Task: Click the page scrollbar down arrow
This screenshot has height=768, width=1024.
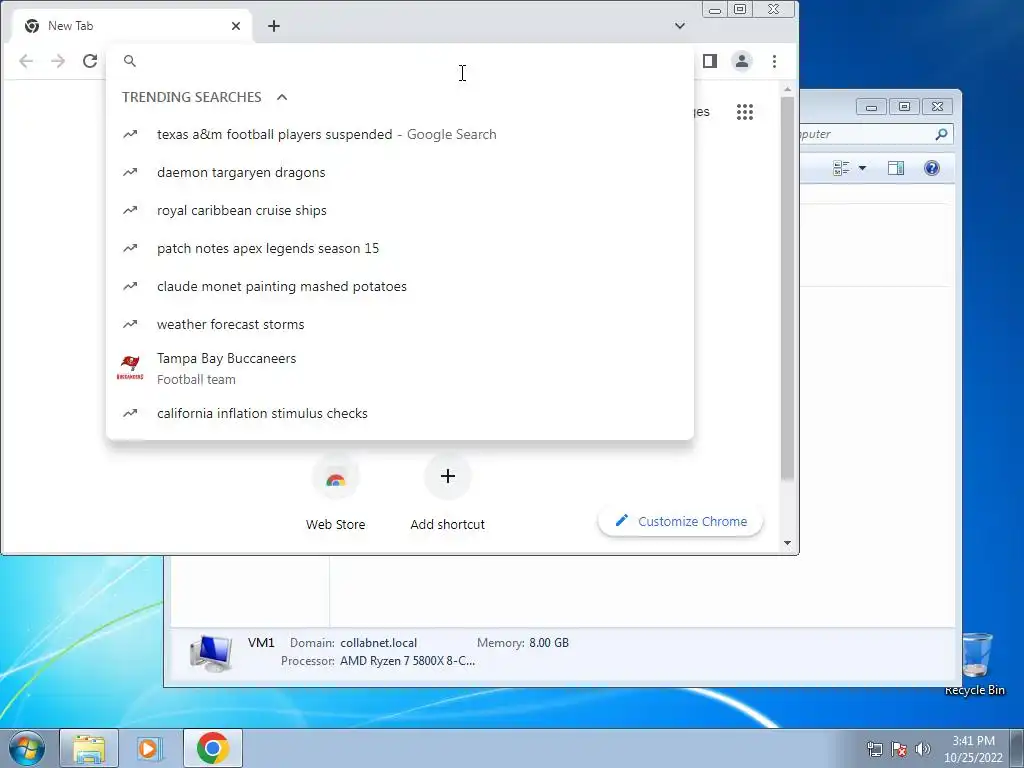Action: point(788,543)
